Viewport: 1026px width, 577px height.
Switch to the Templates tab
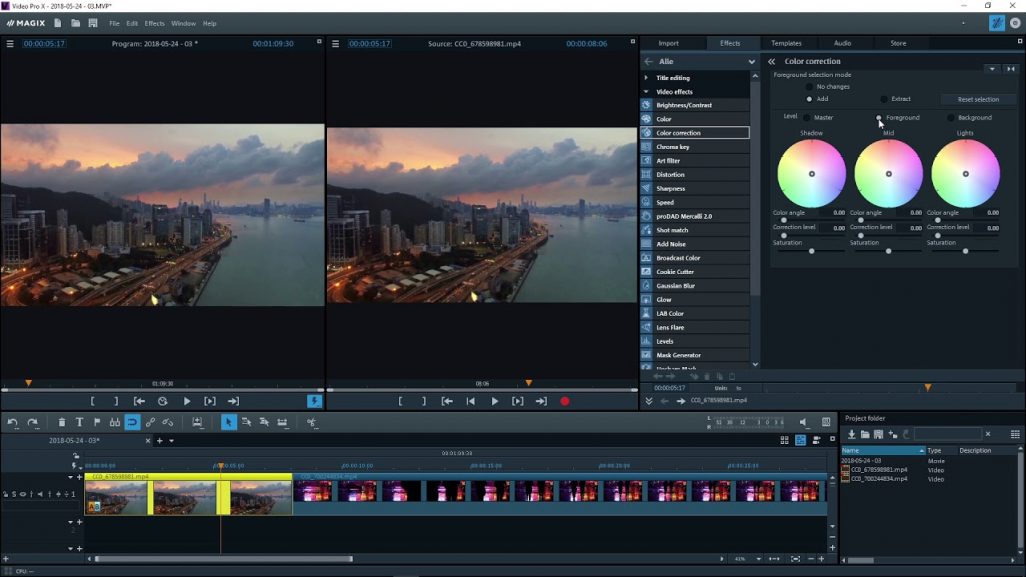point(786,43)
